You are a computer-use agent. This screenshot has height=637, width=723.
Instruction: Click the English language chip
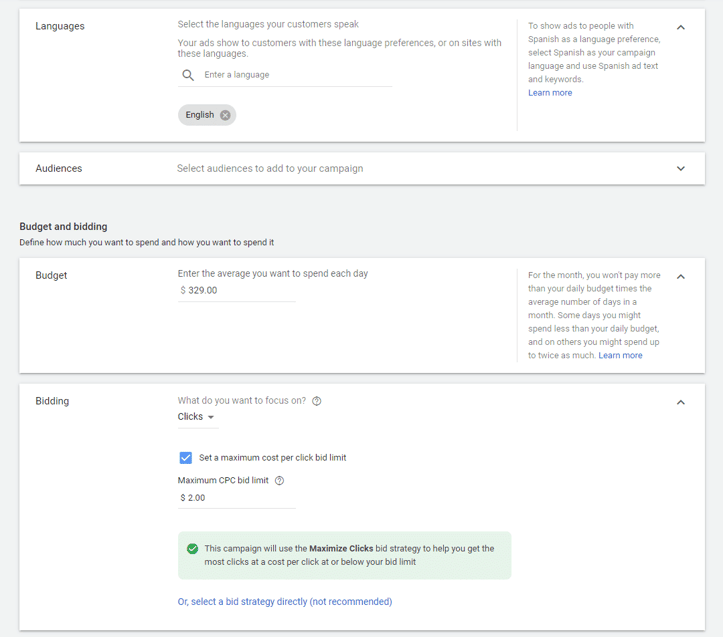[x=200, y=115]
